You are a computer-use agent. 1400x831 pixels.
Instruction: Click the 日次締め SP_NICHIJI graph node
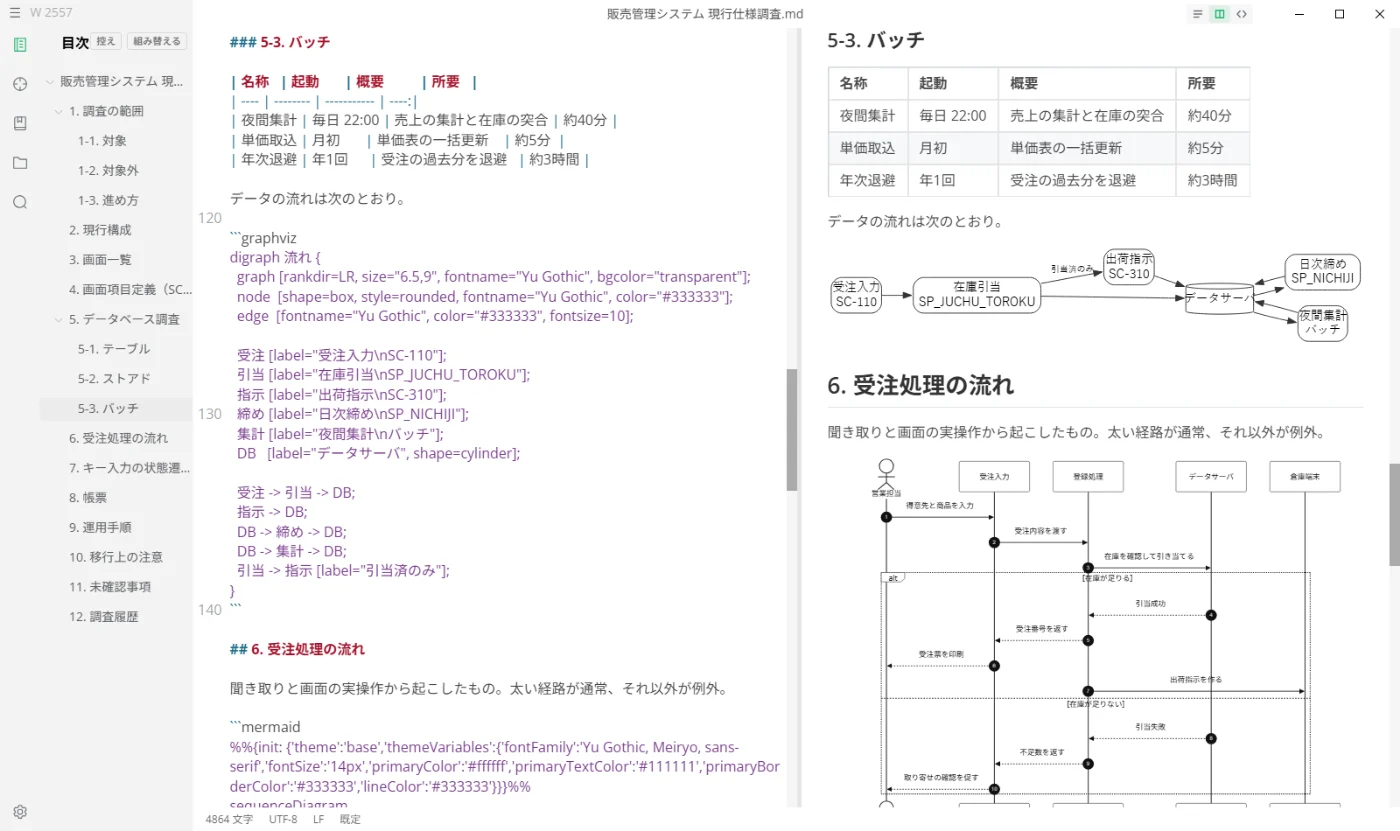click(x=1322, y=271)
